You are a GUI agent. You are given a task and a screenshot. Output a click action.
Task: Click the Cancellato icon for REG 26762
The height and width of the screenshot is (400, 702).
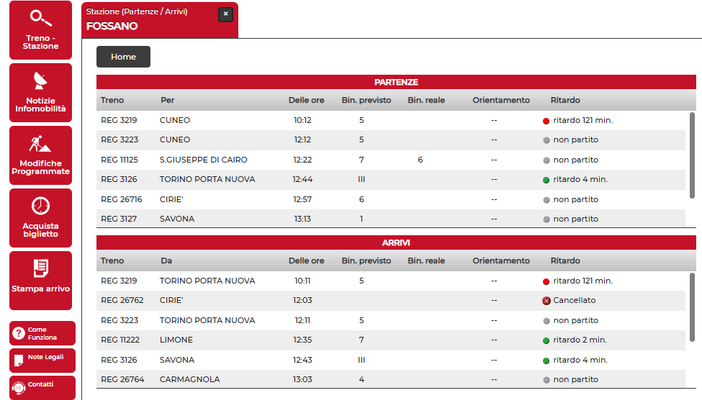(546, 301)
